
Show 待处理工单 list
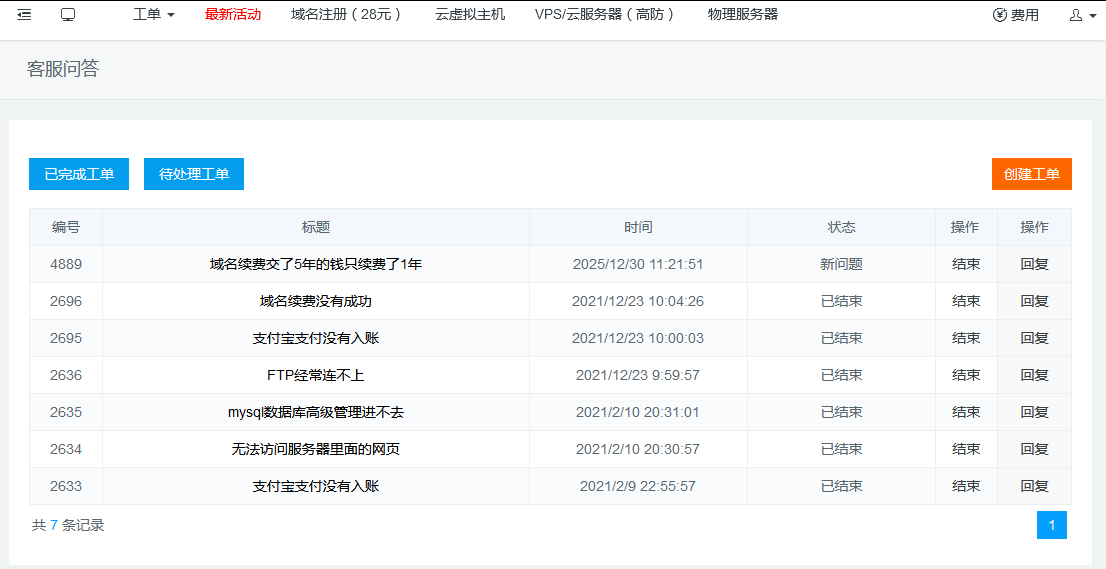pyautogui.click(x=194, y=174)
